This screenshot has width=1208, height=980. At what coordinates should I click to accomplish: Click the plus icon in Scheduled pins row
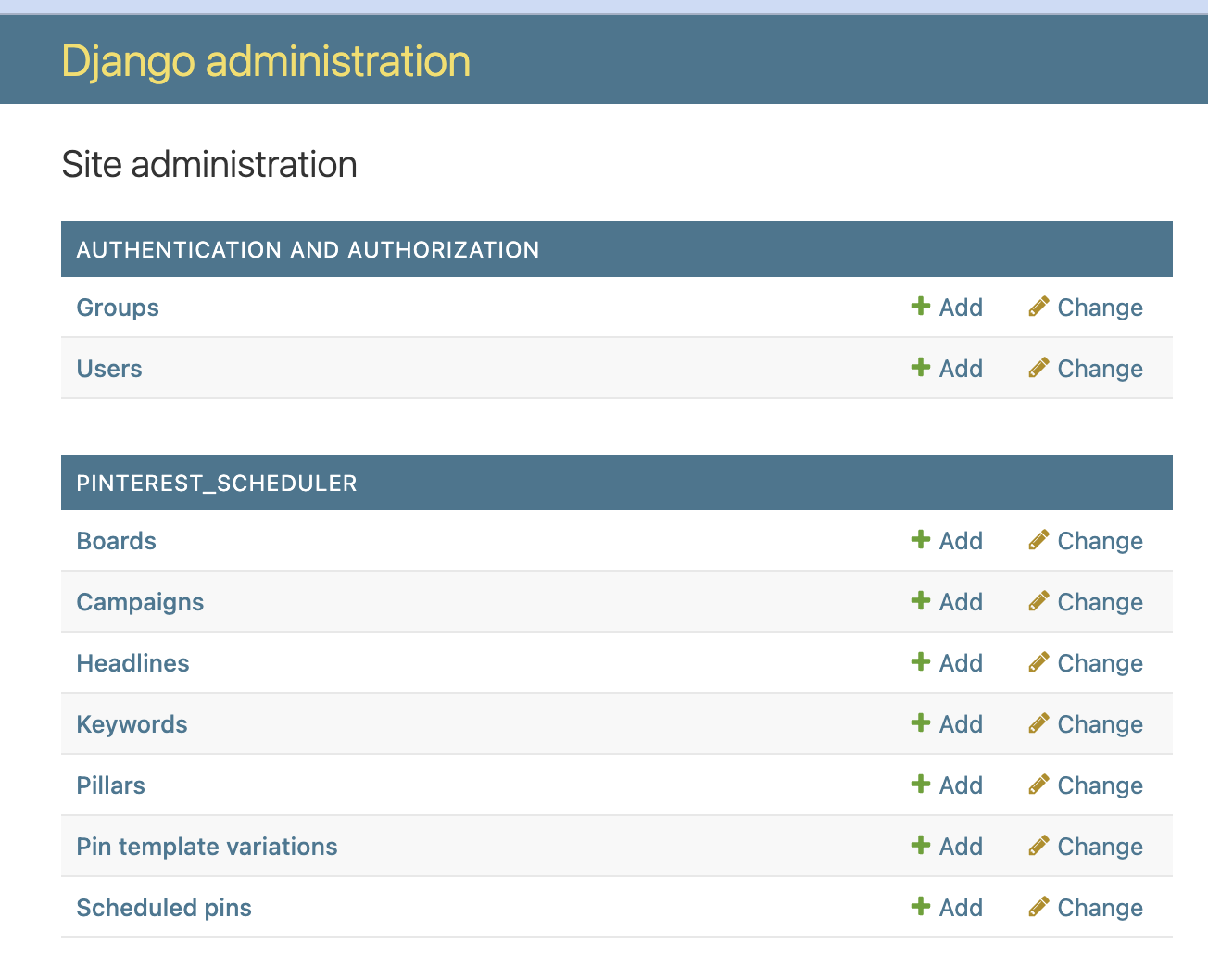pyautogui.click(x=920, y=906)
